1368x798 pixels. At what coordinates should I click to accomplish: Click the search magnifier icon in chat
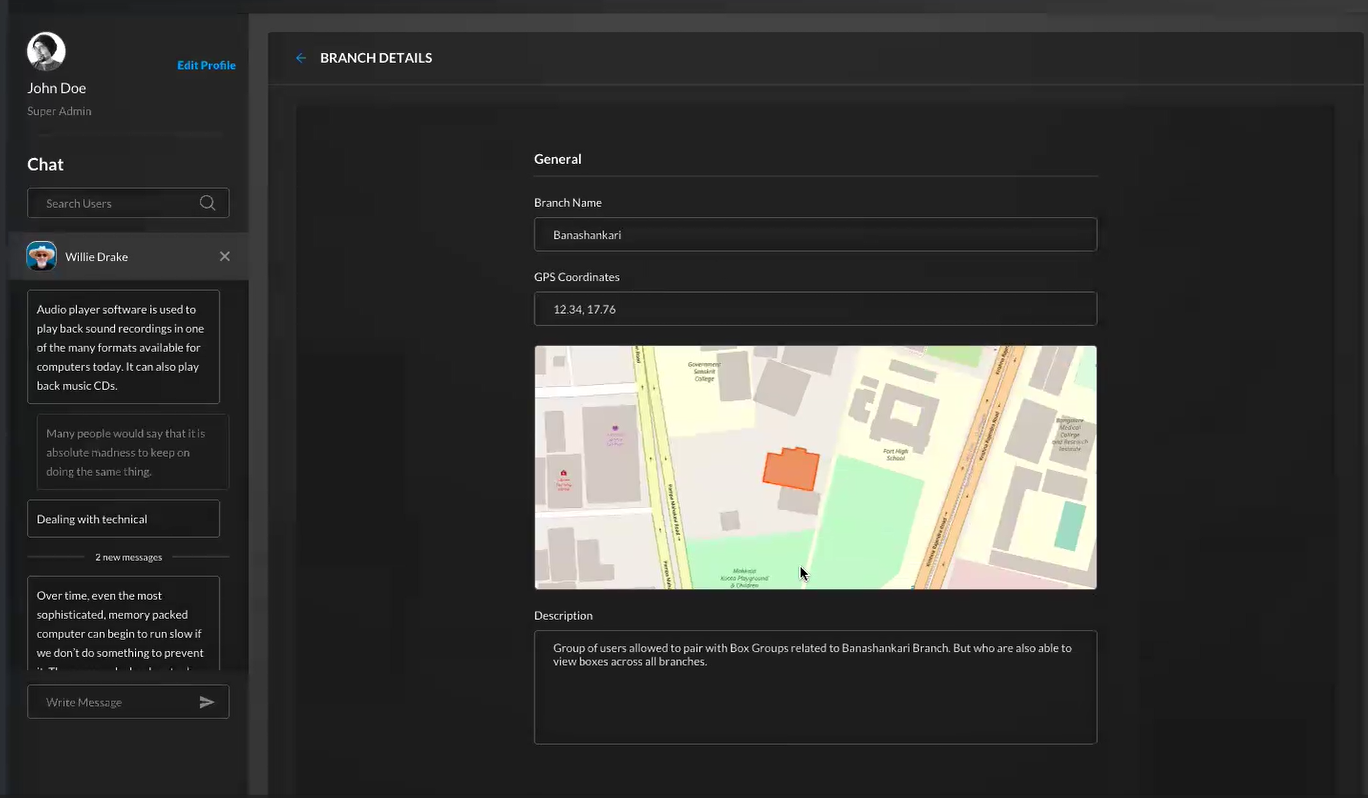click(207, 203)
